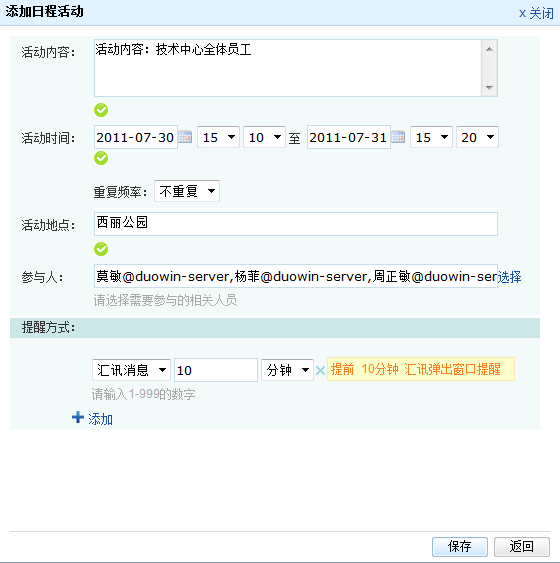Expand the end minute dropdown showing 20
This screenshot has width=560, height=563.
[477, 137]
